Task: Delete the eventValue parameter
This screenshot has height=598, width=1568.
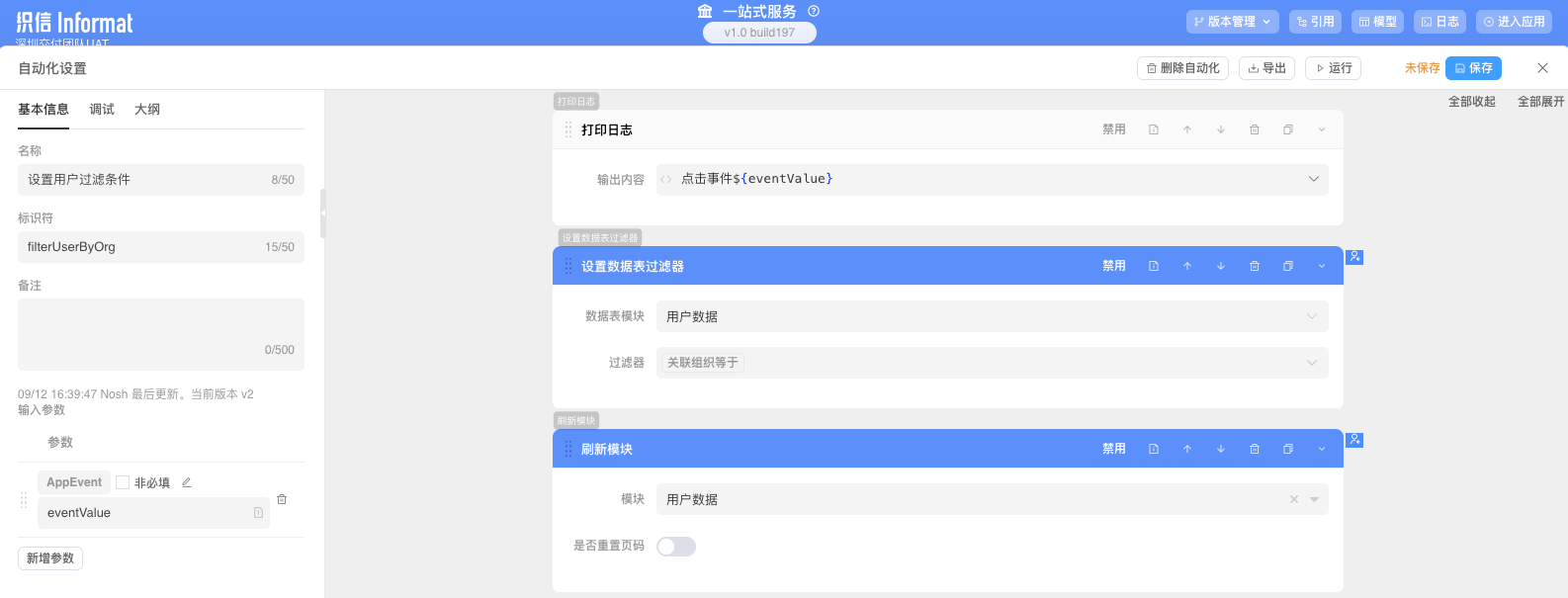Action: pyautogui.click(x=282, y=499)
